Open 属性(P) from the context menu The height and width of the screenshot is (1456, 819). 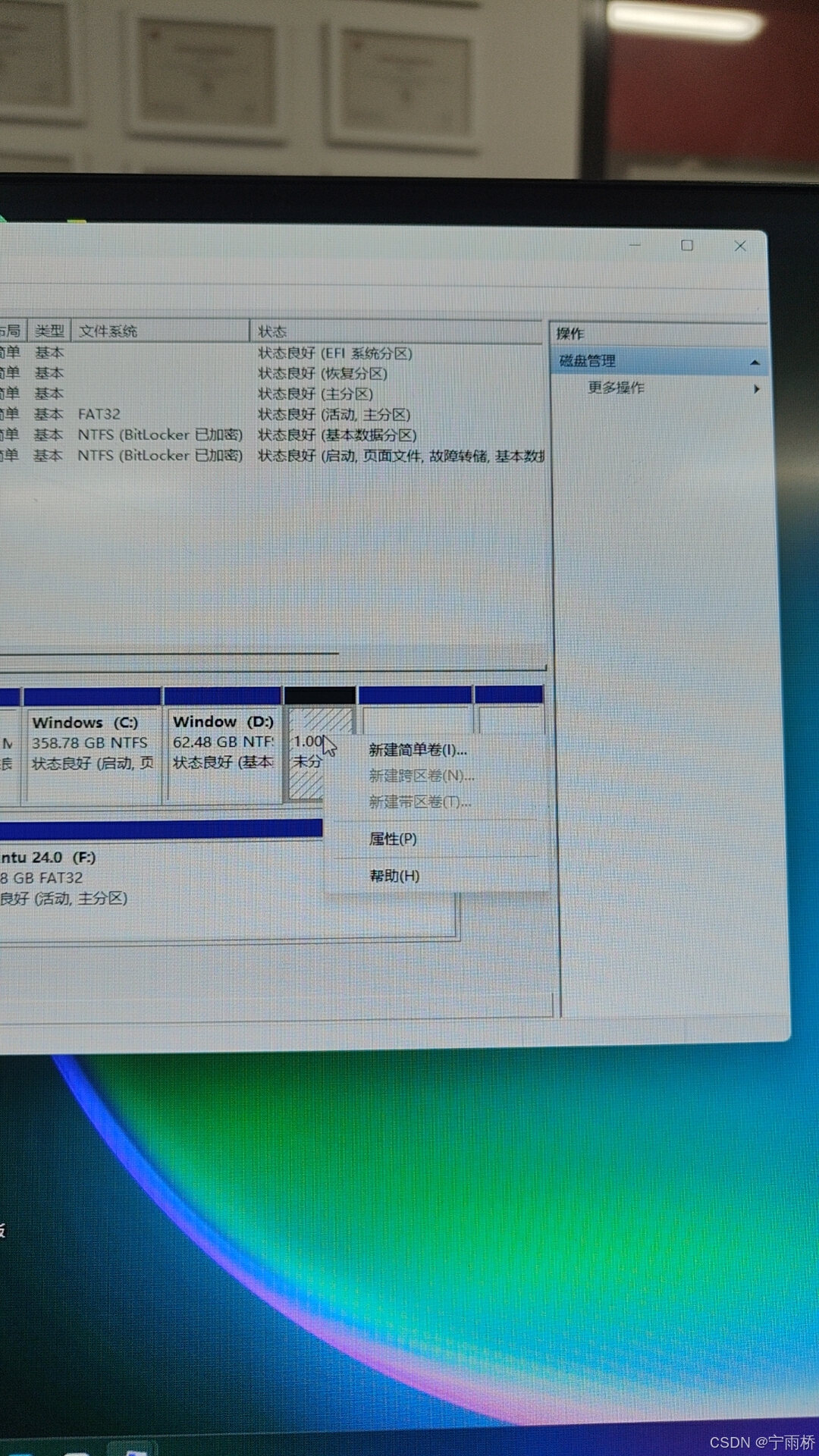(393, 839)
